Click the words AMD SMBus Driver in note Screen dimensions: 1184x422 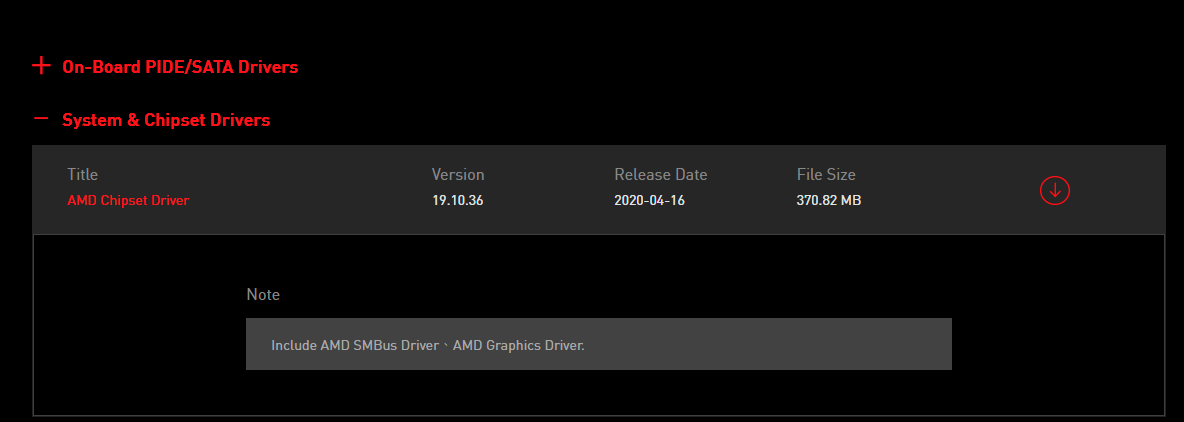click(380, 346)
